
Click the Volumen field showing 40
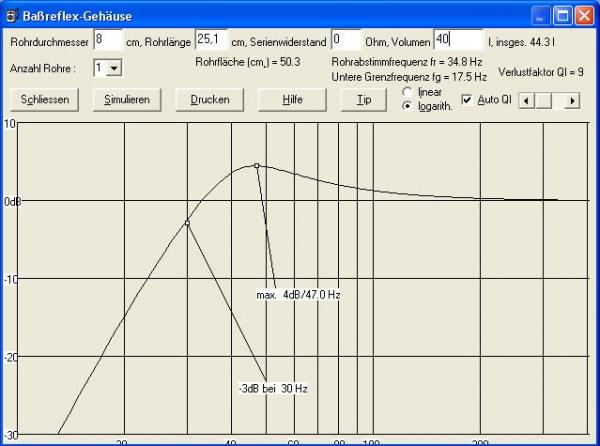point(458,40)
